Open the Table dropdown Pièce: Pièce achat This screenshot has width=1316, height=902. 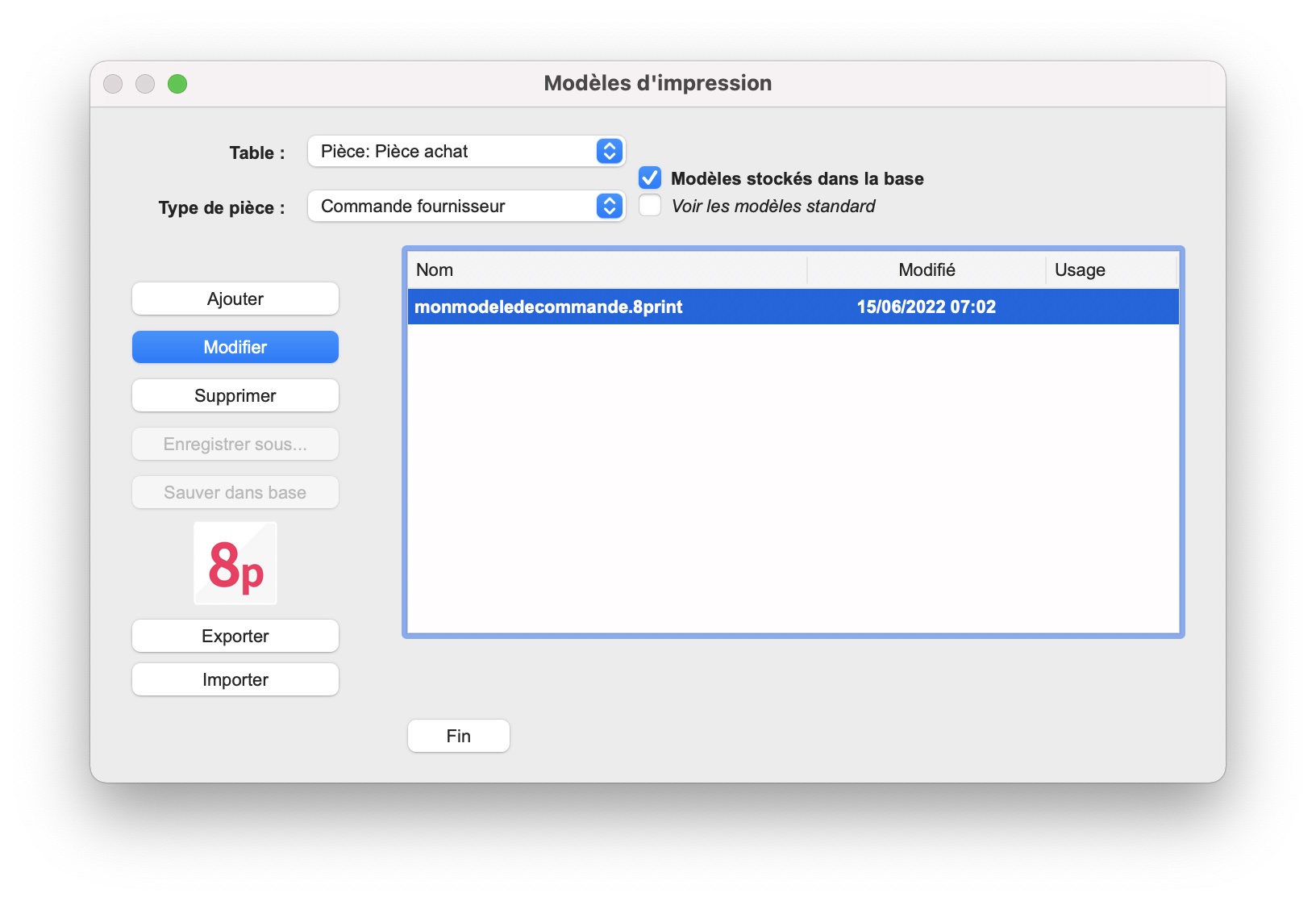466,151
